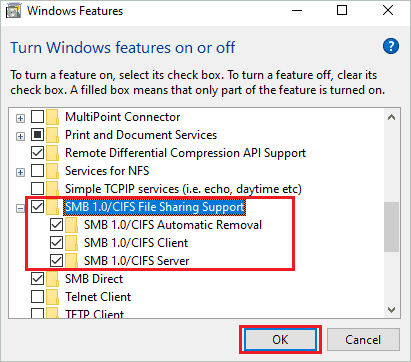
Task: Click Print and Document Services folder icon
Action: click(x=53, y=135)
